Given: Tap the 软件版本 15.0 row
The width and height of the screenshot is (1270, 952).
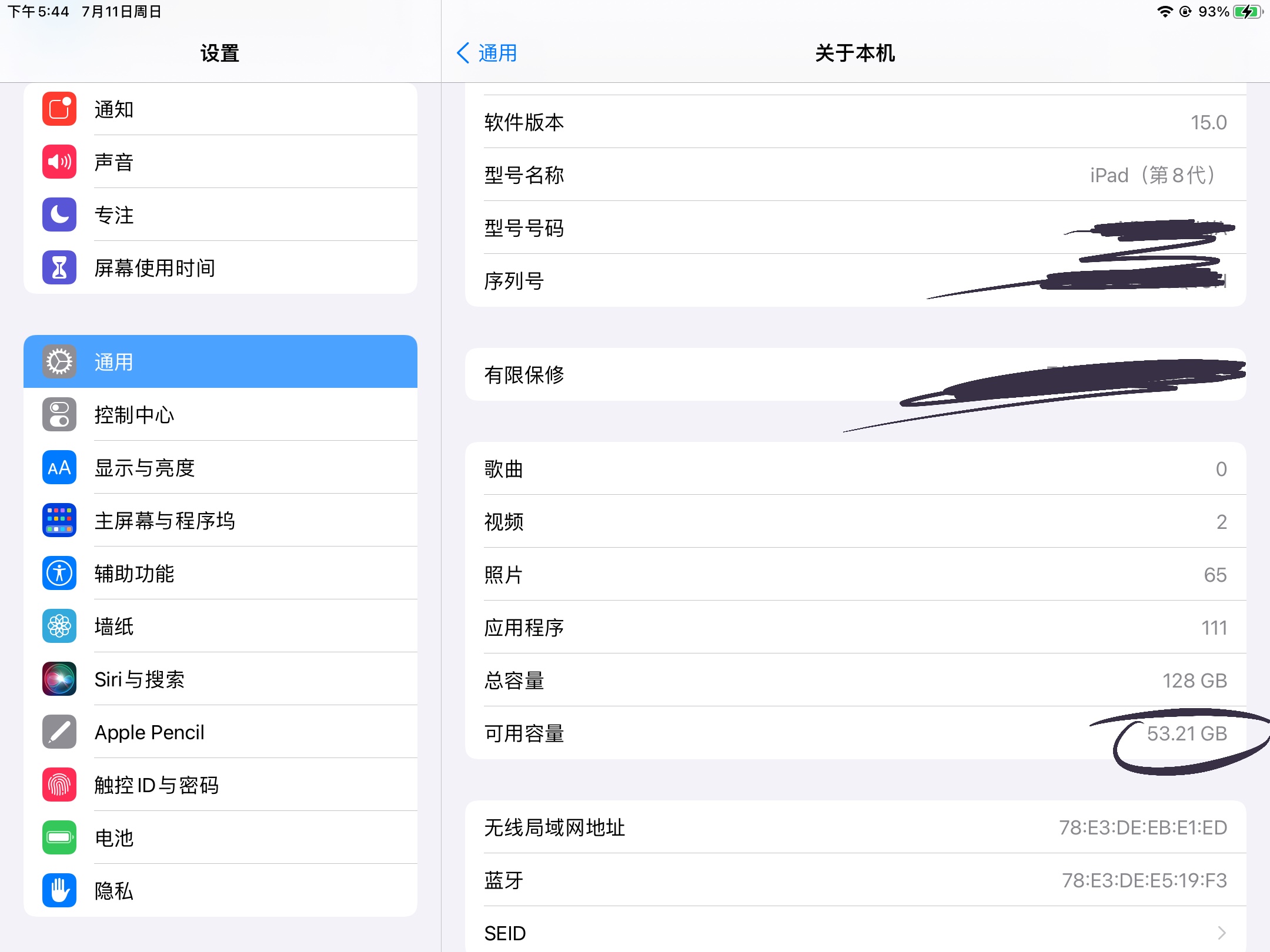Looking at the screenshot, I should pyautogui.click(x=855, y=122).
